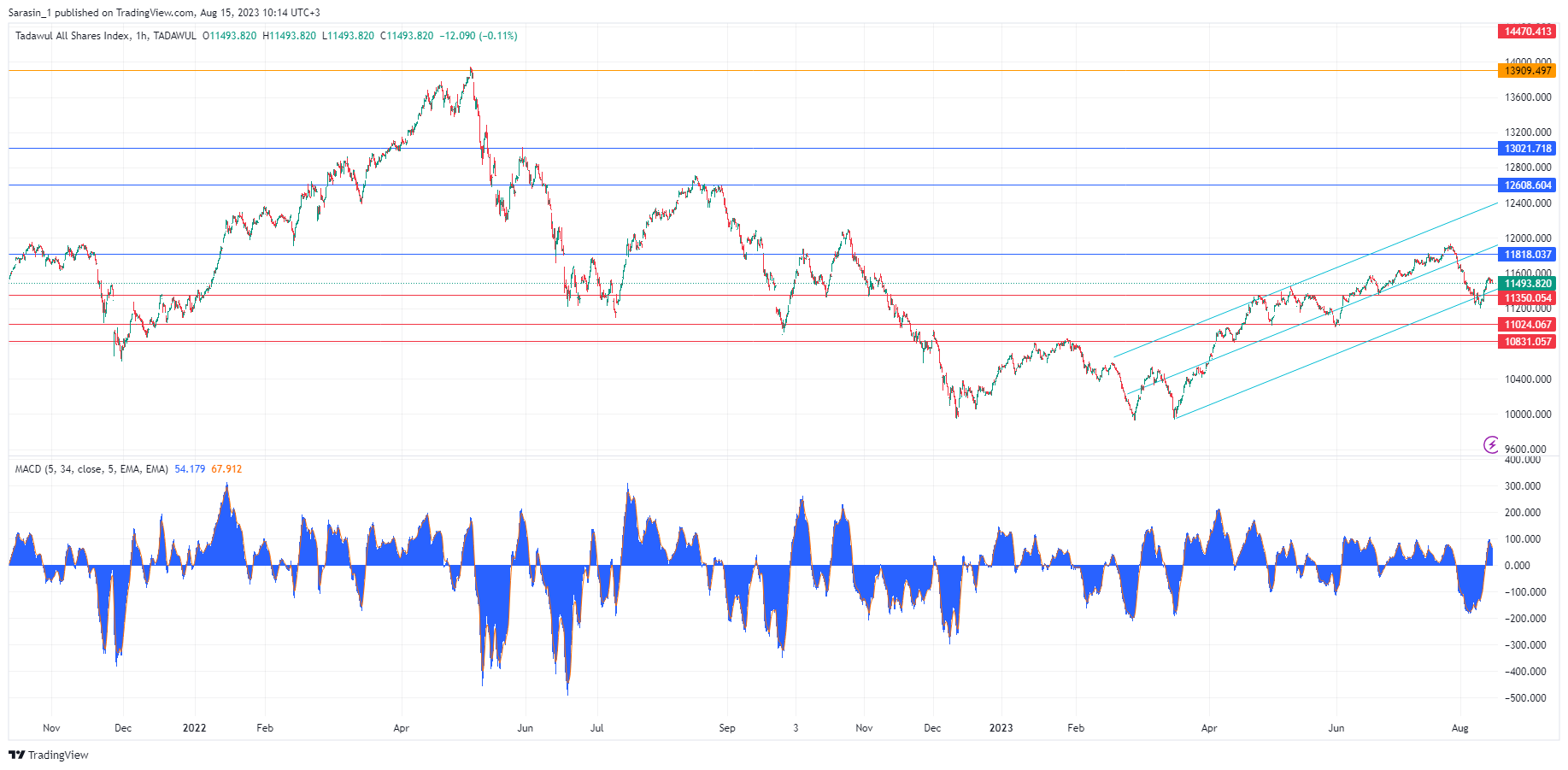The width and height of the screenshot is (1568, 770).
Task: Click the 200.000 MACD axis tick
Action: coord(1523,513)
